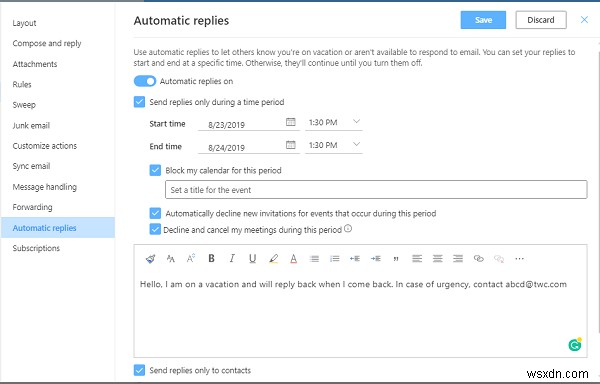600x384 pixels.
Task: Align text to the right
Action: [x=458, y=259]
